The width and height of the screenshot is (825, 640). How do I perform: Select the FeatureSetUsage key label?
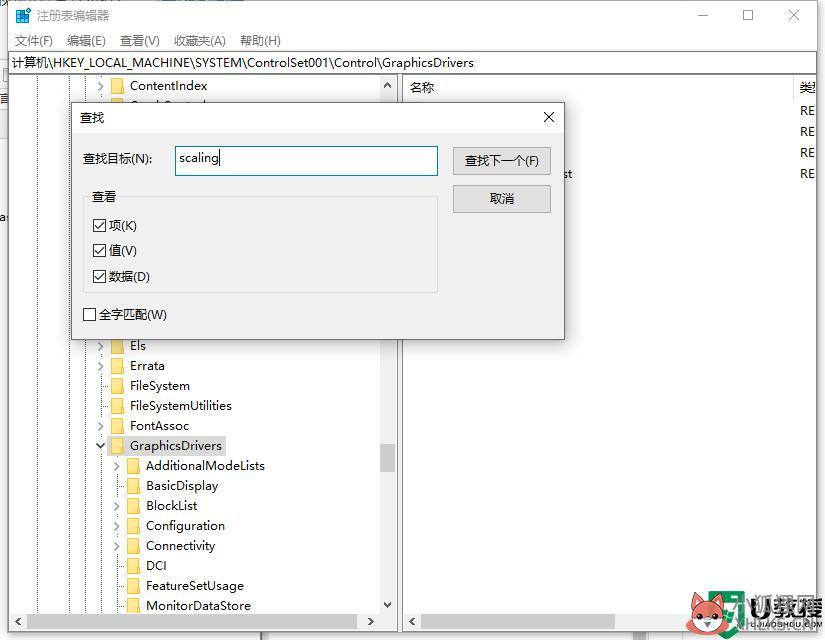pyautogui.click(x=195, y=586)
